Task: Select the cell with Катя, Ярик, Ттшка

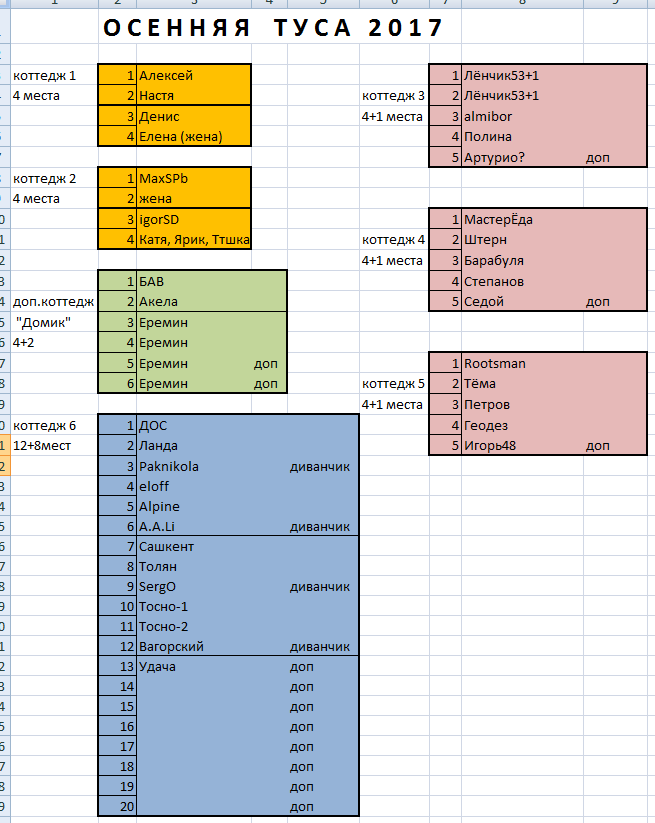Action: [x=194, y=239]
